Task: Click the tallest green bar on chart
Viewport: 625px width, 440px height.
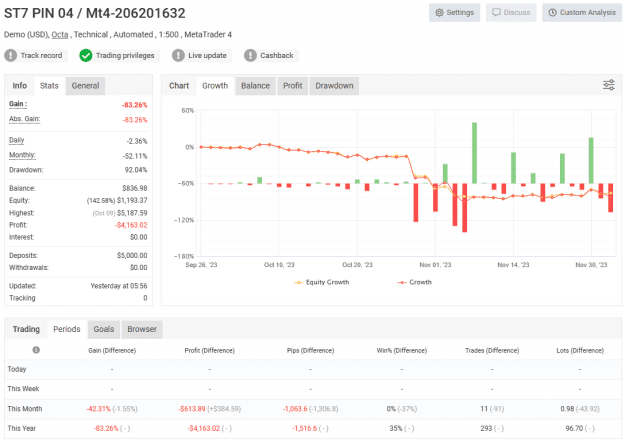Action: (474, 153)
